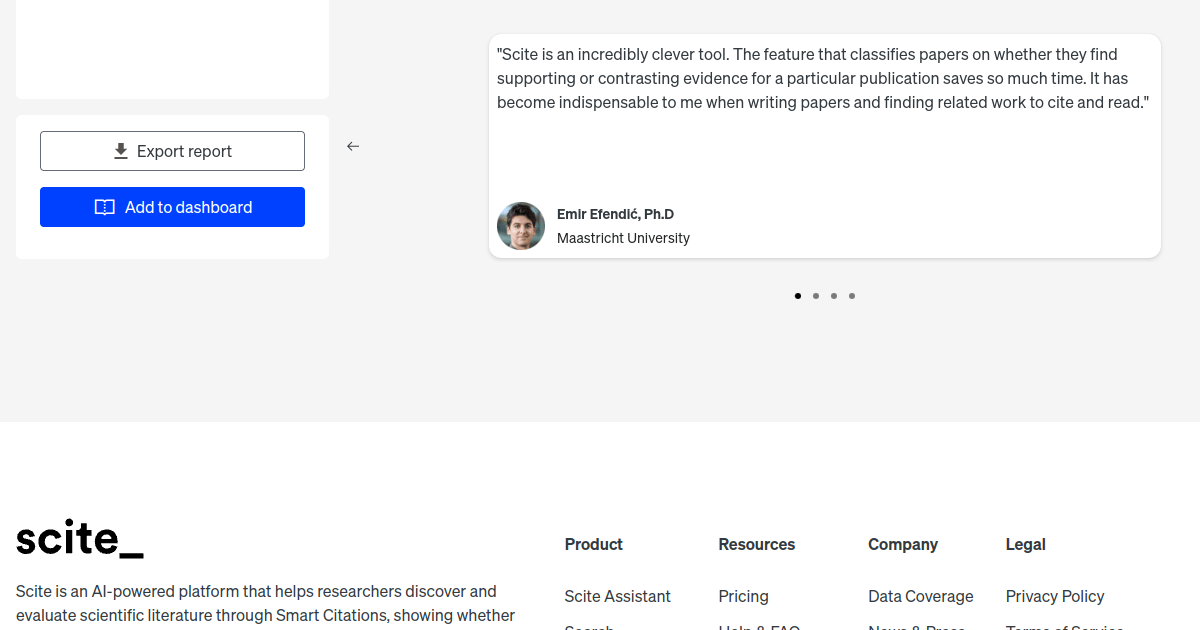The image size is (1200, 630).
Task: Click the Company footer heading
Action: tap(902, 544)
